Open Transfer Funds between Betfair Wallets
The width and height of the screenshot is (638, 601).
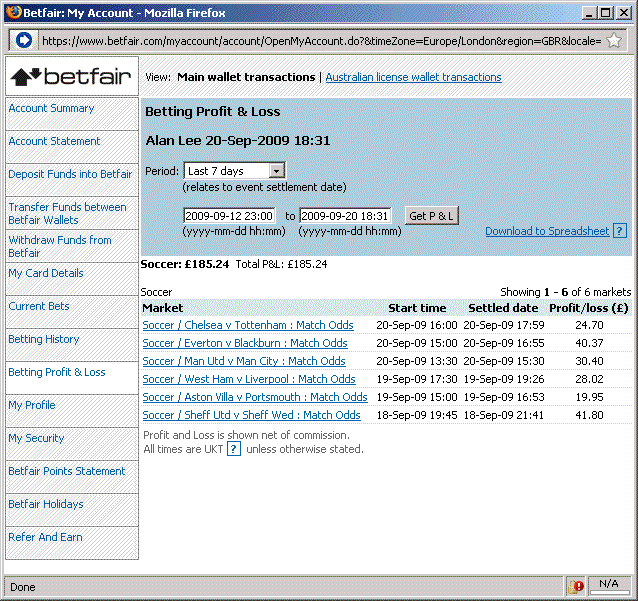point(67,214)
